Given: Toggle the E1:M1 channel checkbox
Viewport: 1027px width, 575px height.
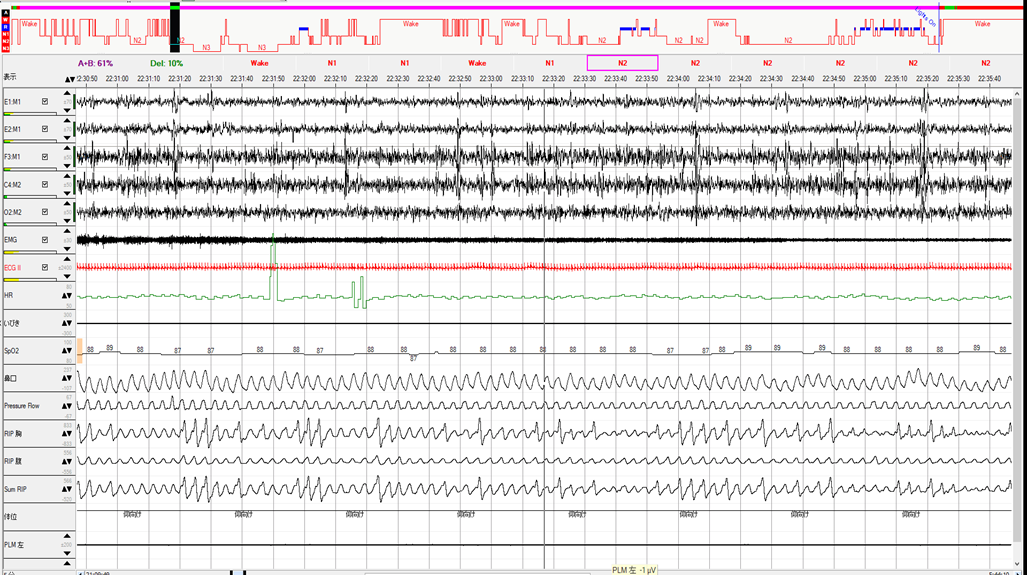Looking at the screenshot, I should [45, 102].
